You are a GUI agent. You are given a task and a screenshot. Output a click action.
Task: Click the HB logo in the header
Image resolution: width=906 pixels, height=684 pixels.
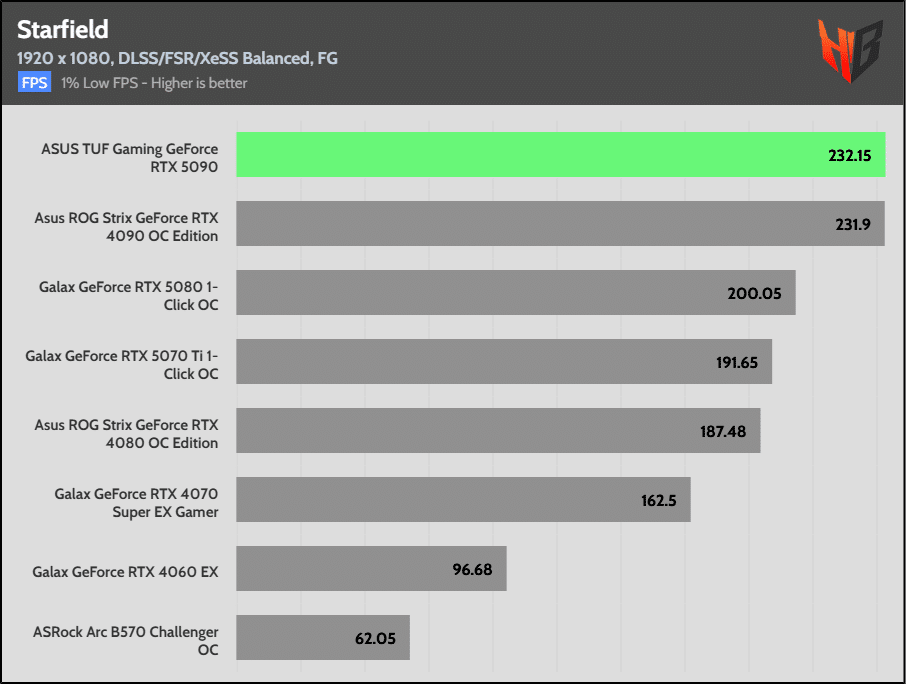(x=850, y=50)
